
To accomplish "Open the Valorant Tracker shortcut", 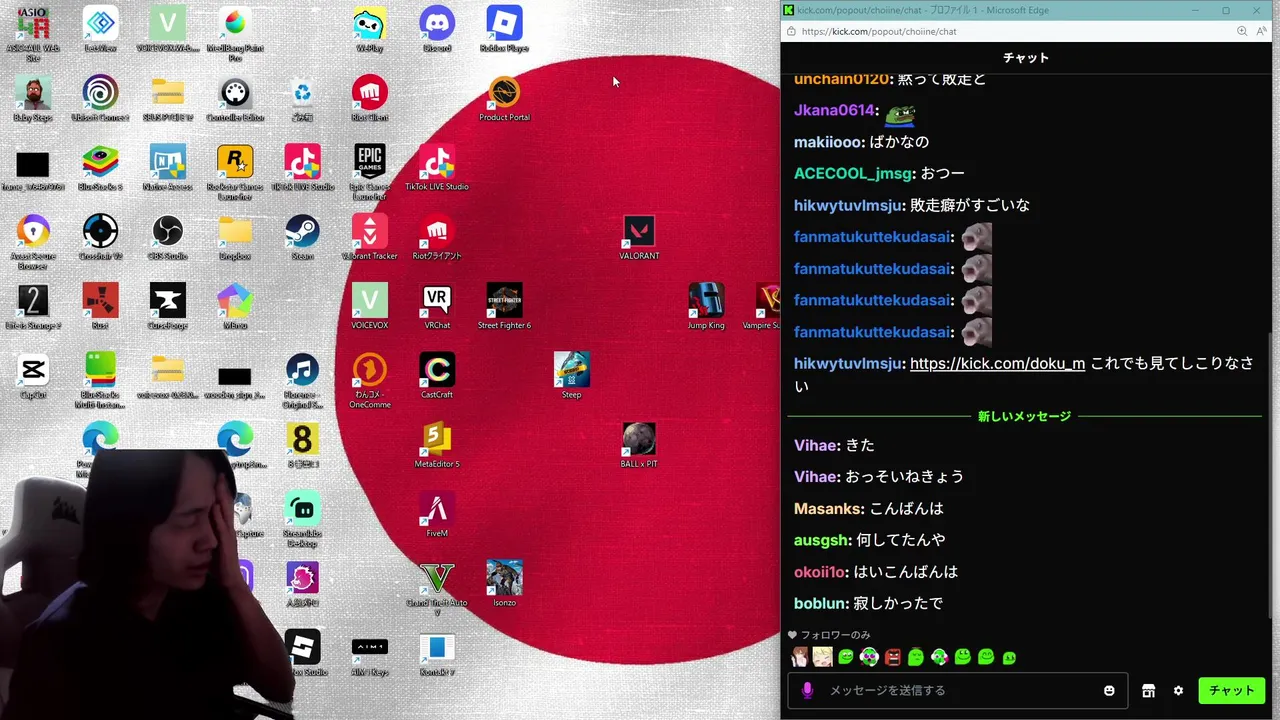I will pos(370,237).
